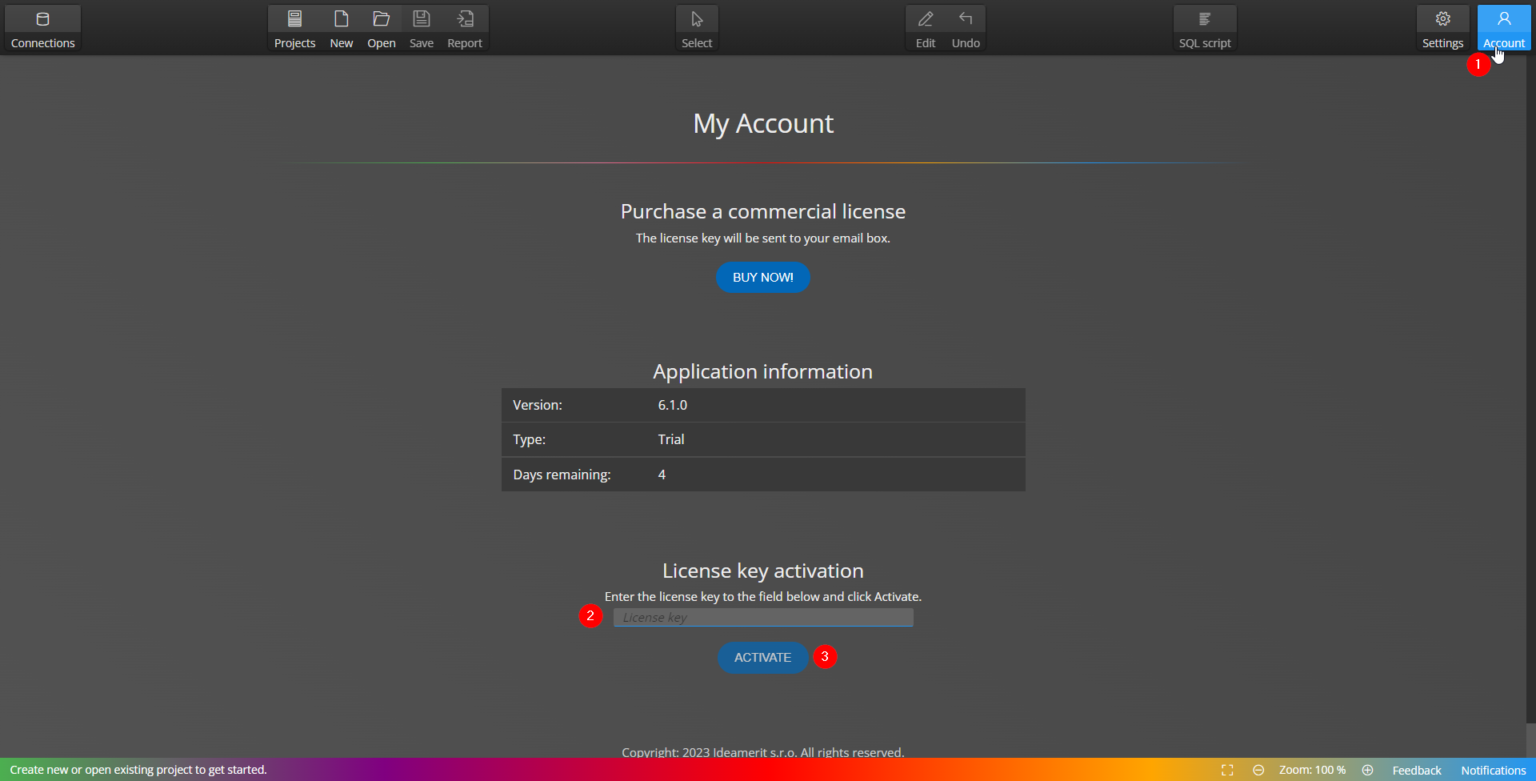Switch to the Account page

1503,27
